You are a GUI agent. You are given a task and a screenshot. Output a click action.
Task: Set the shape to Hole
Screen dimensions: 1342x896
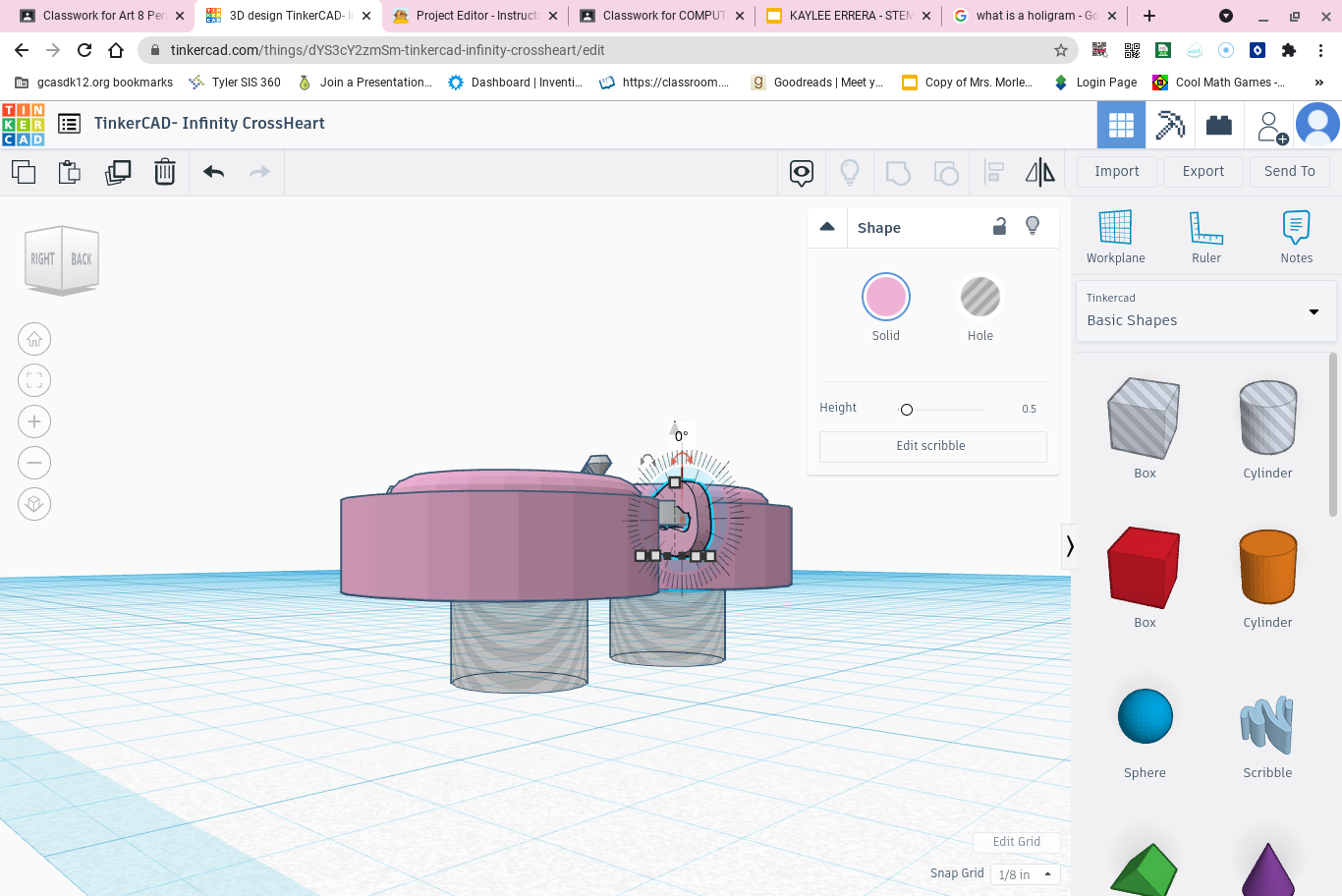point(979,298)
